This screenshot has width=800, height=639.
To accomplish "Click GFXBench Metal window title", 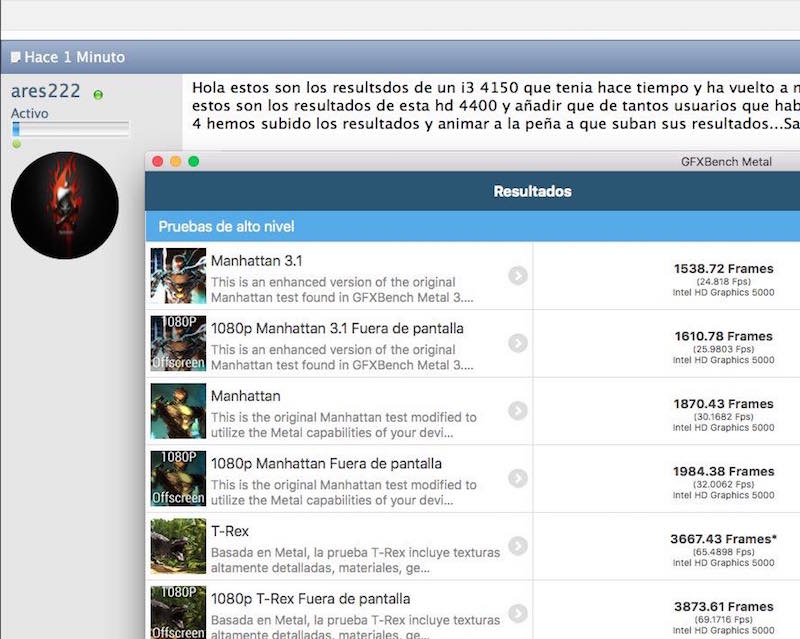I will [726, 162].
